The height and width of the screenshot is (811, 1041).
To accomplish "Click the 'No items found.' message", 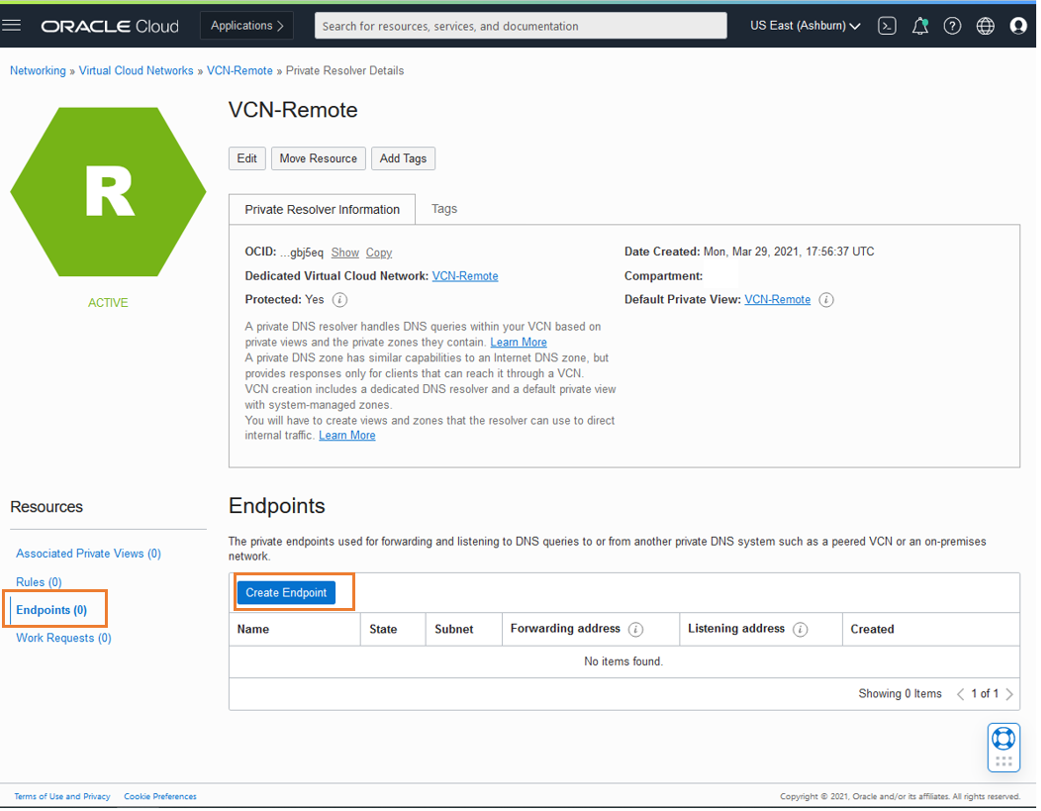I will point(623,662).
